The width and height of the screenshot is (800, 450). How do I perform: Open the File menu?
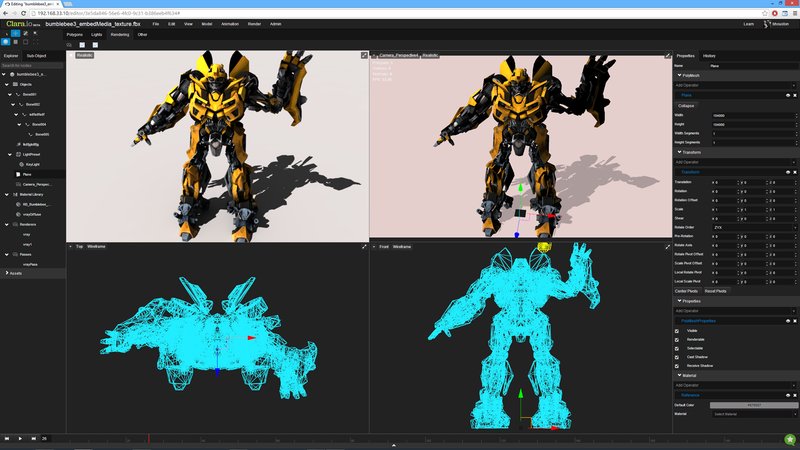(156, 24)
